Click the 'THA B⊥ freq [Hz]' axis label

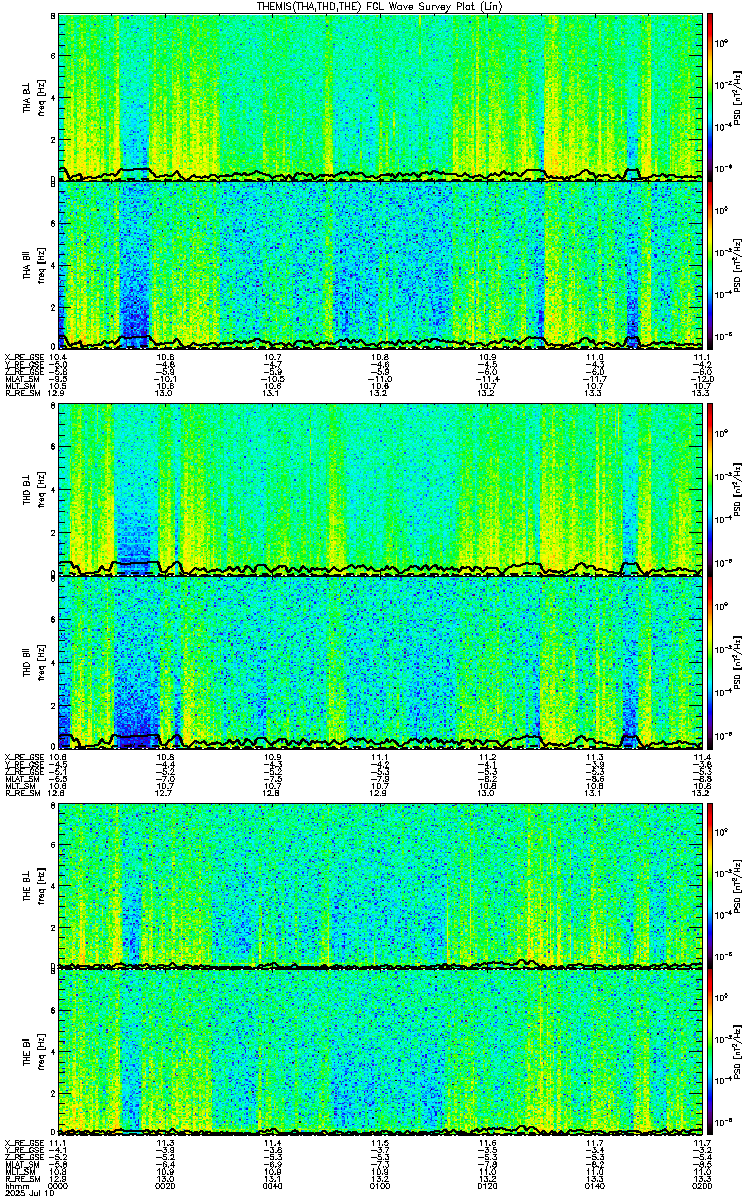tap(33, 97)
